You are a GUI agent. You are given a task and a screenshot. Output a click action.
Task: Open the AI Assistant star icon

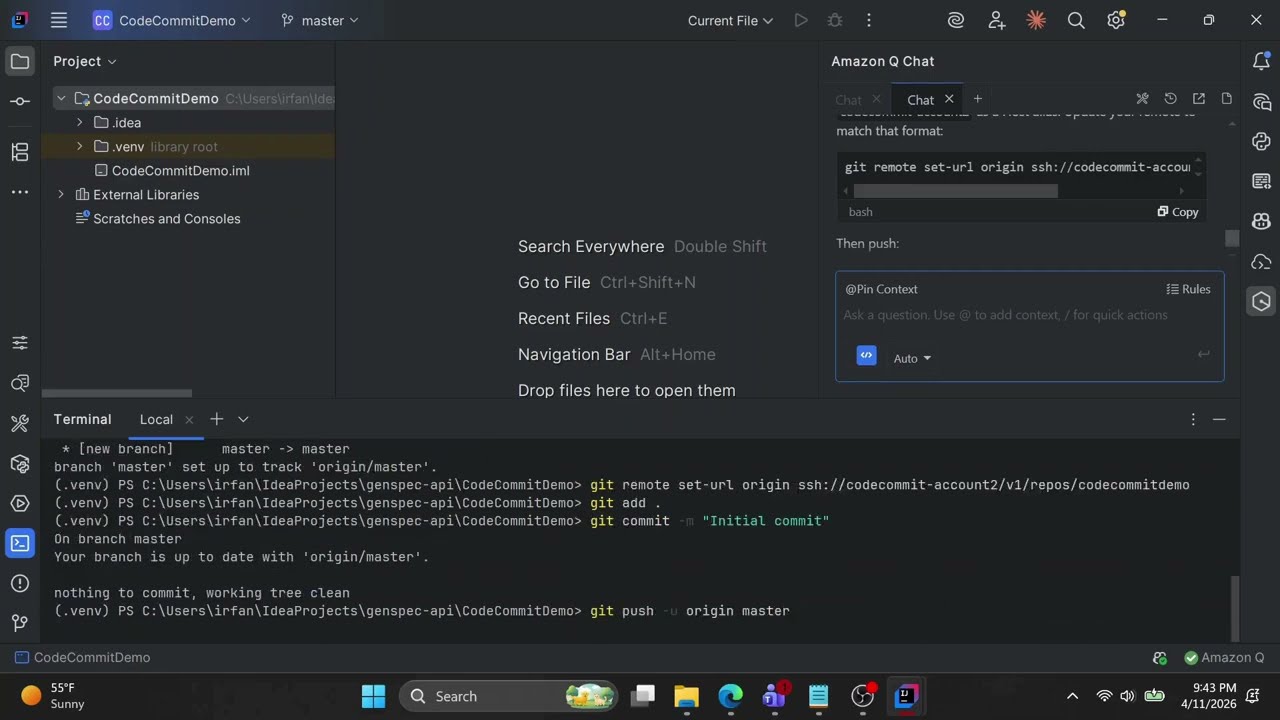pyautogui.click(x=1036, y=20)
